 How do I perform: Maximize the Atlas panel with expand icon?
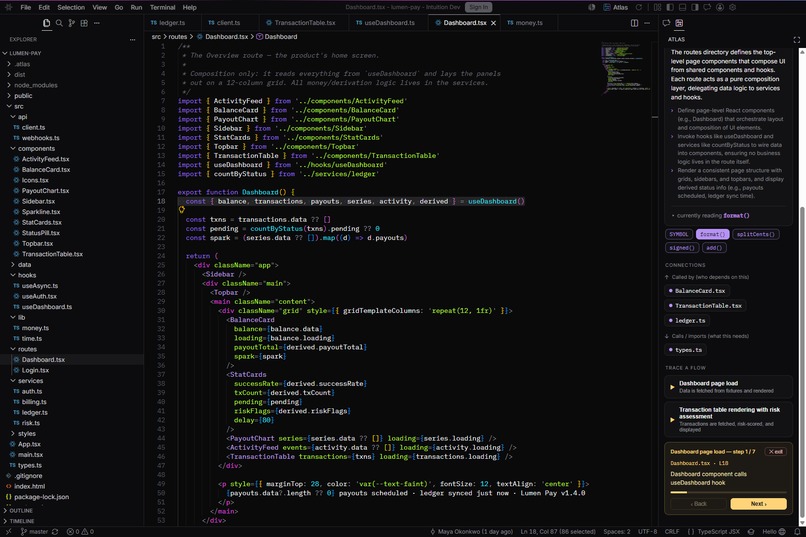point(796,40)
